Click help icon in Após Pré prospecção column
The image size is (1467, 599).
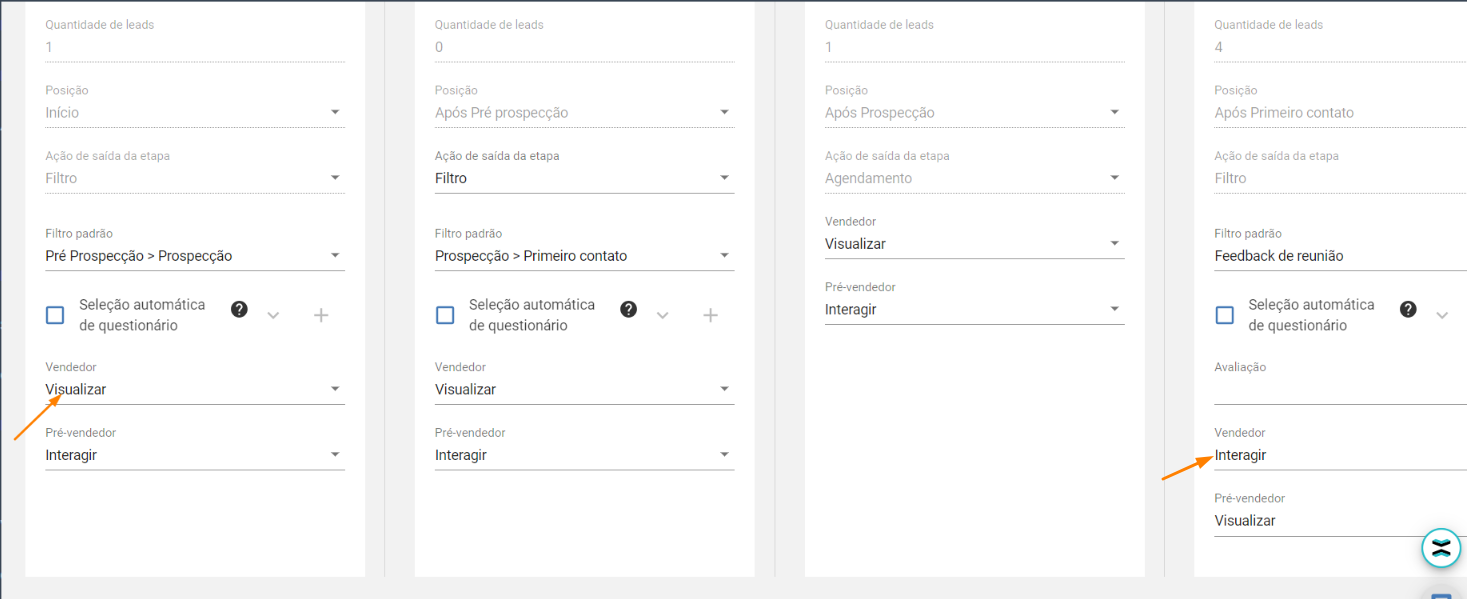tap(628, 309)
